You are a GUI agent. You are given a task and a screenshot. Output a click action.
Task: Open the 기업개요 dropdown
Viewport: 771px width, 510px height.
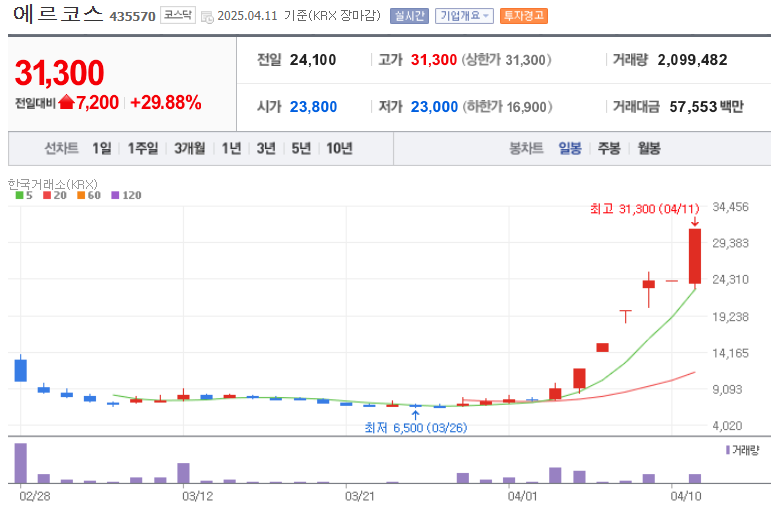[x=464, y=16]
